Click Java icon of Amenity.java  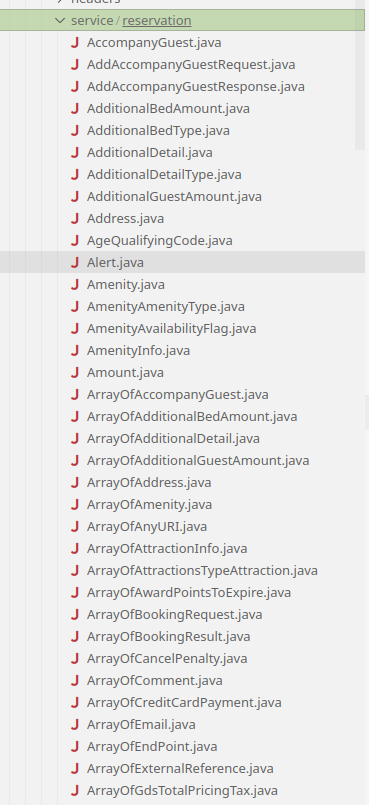point(75,285)
